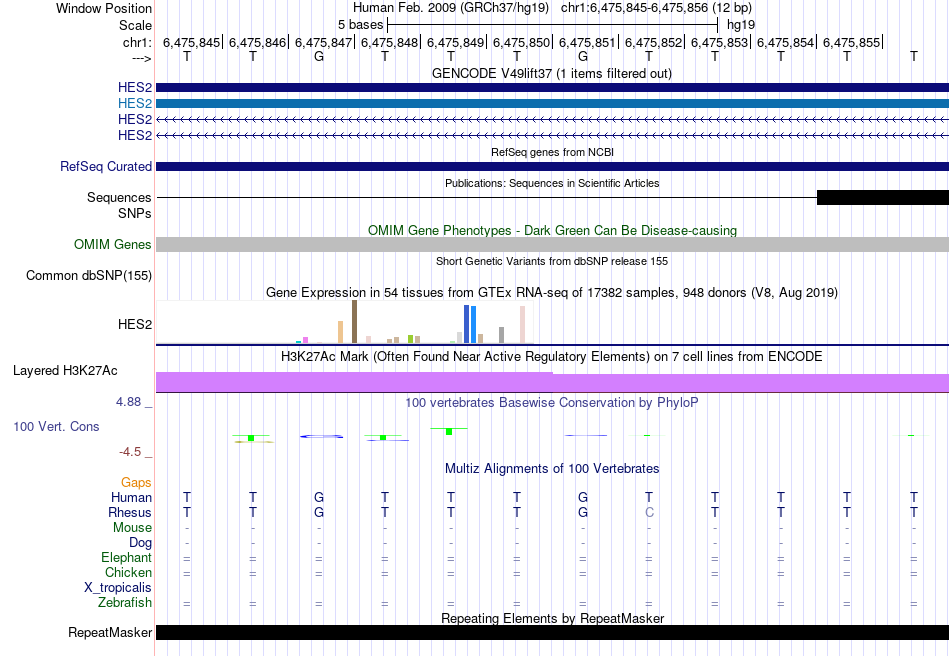This screenshot has height=656, width=950.
Task: Select the Chicken alignment row label
Action: coord(128,572)
